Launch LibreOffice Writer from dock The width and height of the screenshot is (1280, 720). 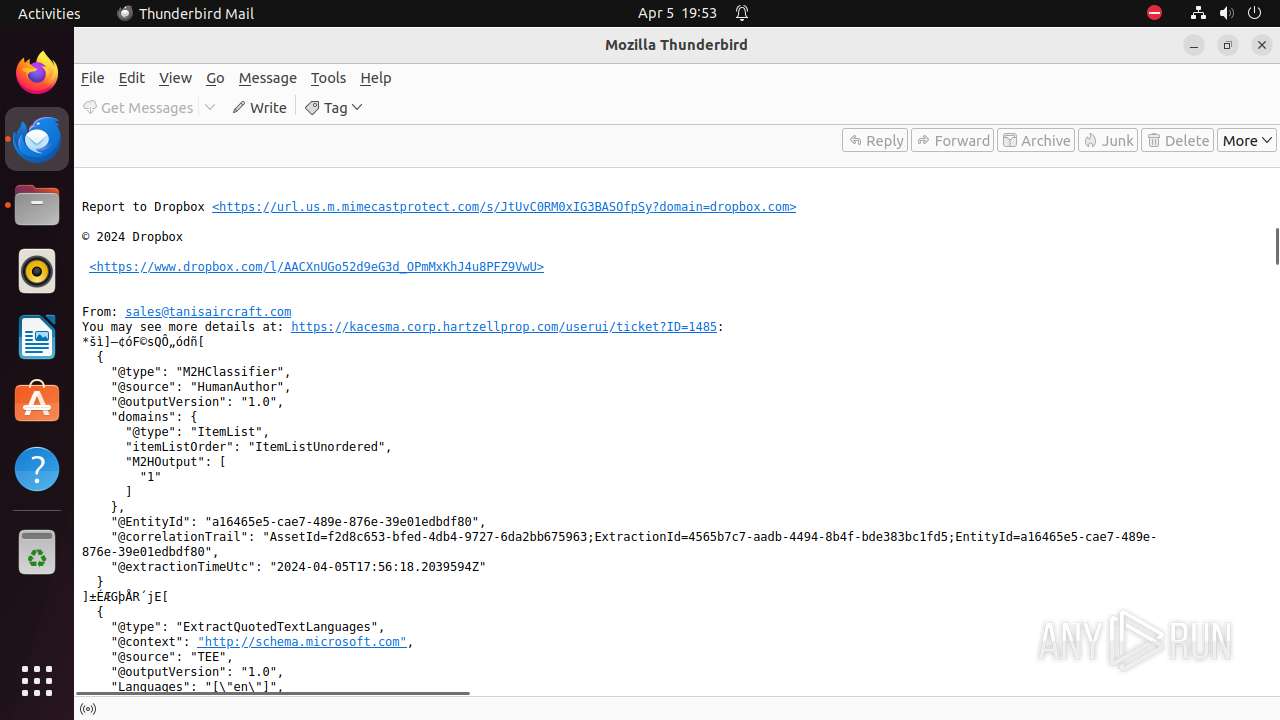click(x=37, y=337)
